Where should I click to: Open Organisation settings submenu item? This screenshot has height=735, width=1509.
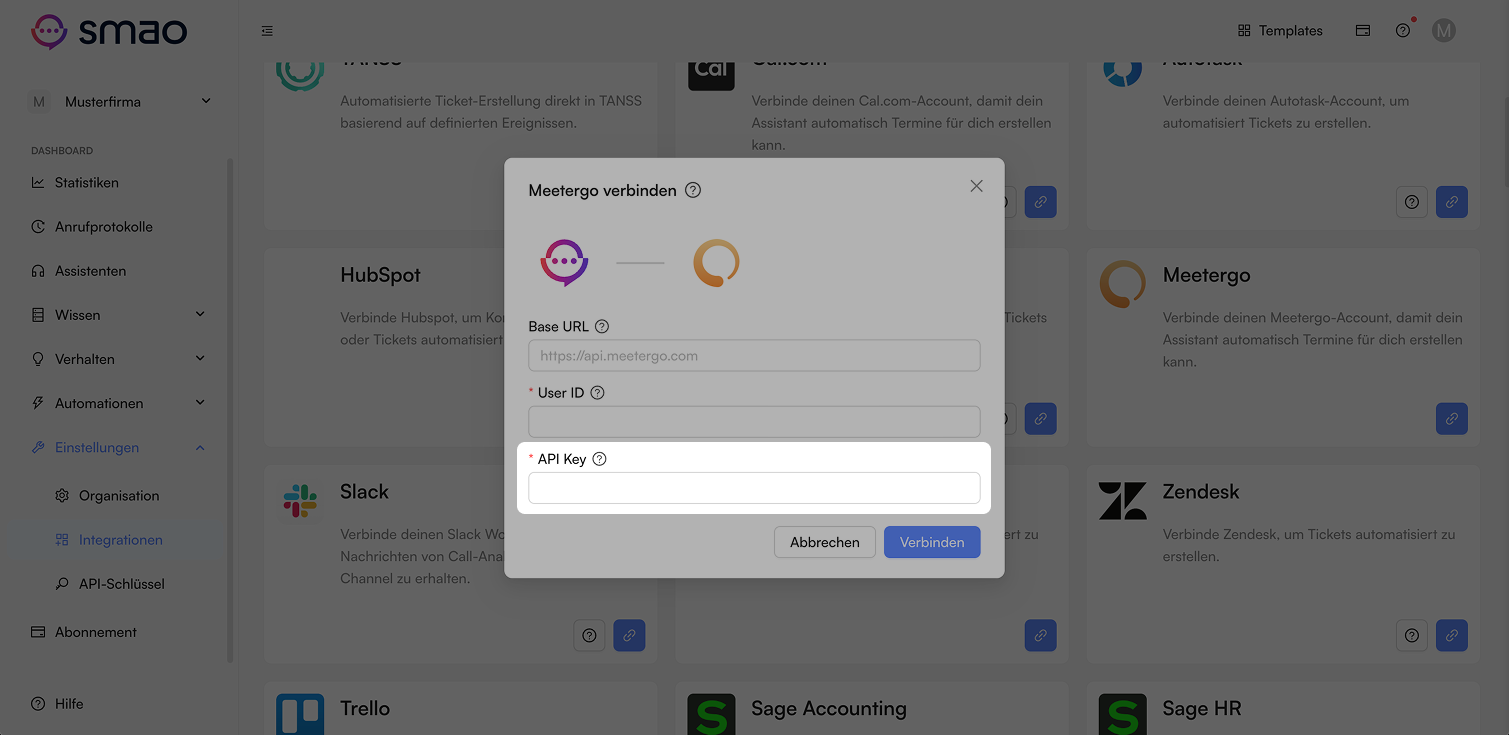click(120, 496)
